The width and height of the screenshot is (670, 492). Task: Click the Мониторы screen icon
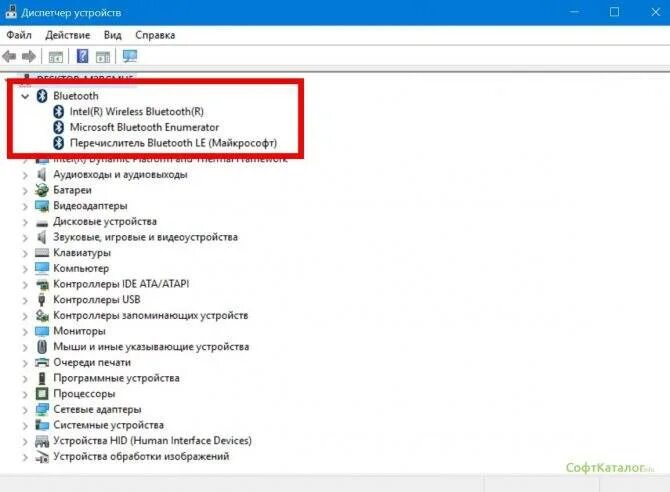pos(42,331)
